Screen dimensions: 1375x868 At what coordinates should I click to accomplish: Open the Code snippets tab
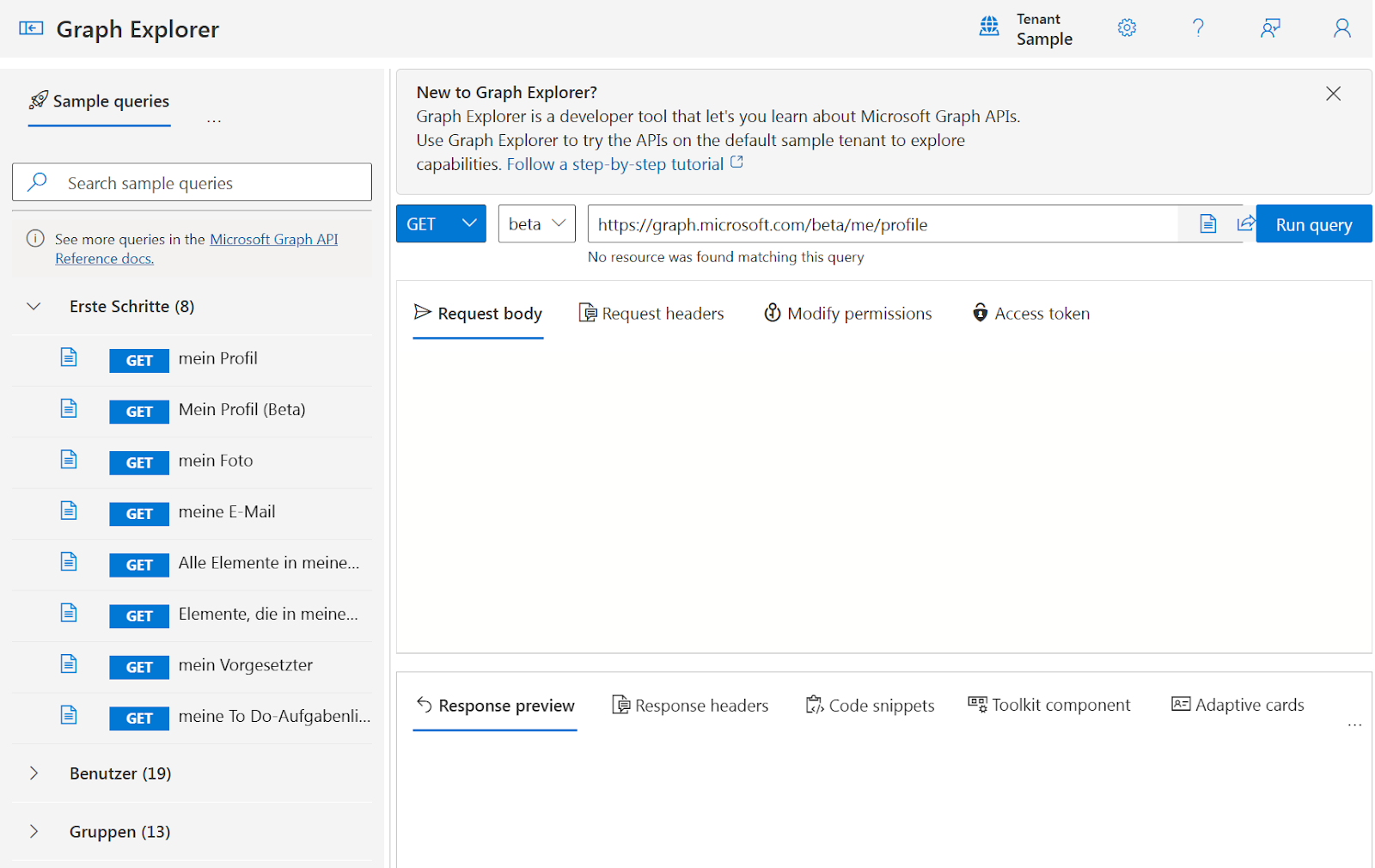point(870,706)
